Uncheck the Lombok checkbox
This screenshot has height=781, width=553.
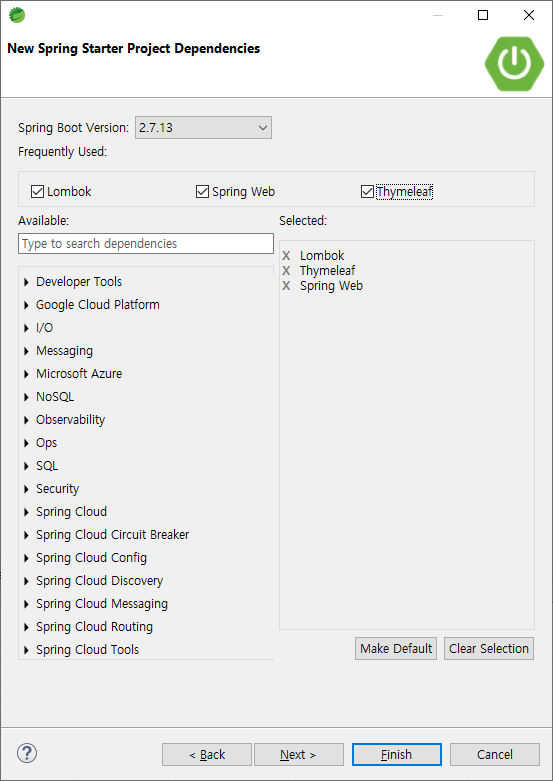click(37, 191)
